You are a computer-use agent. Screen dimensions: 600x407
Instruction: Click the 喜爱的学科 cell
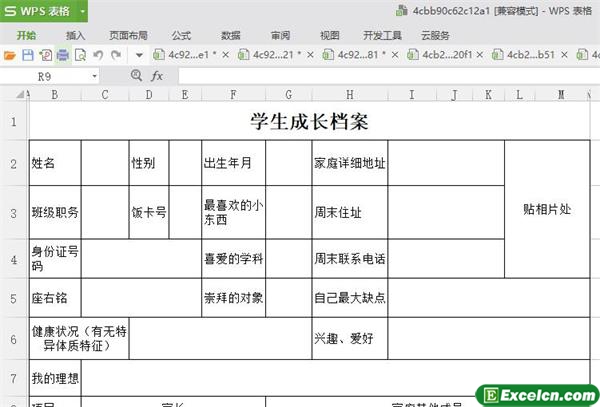tap(233, 259)
